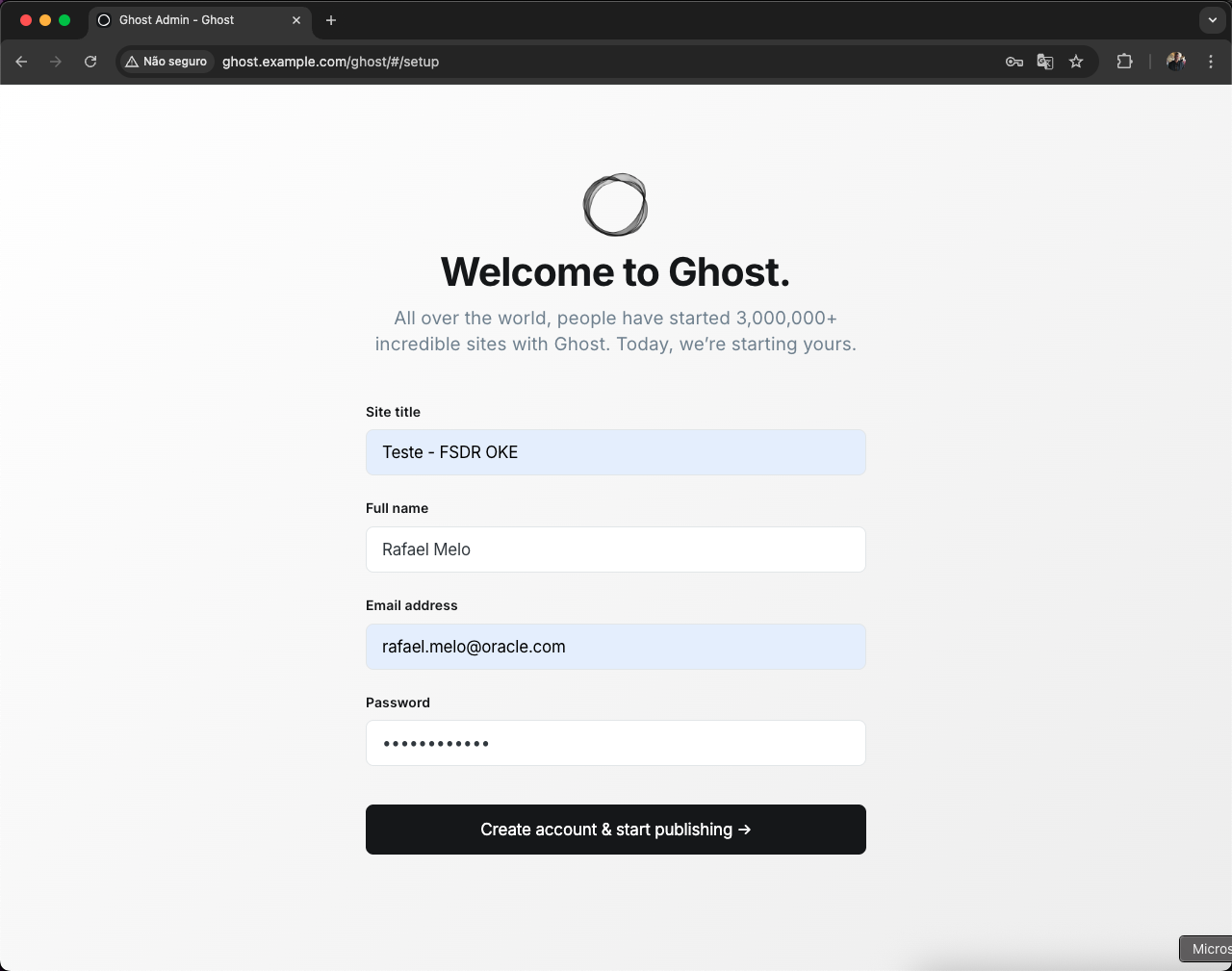Select the 'Teste - FSDR OKE' site title field
The width and height of the screenshot is (1232, 971).
tap(615, 452)
